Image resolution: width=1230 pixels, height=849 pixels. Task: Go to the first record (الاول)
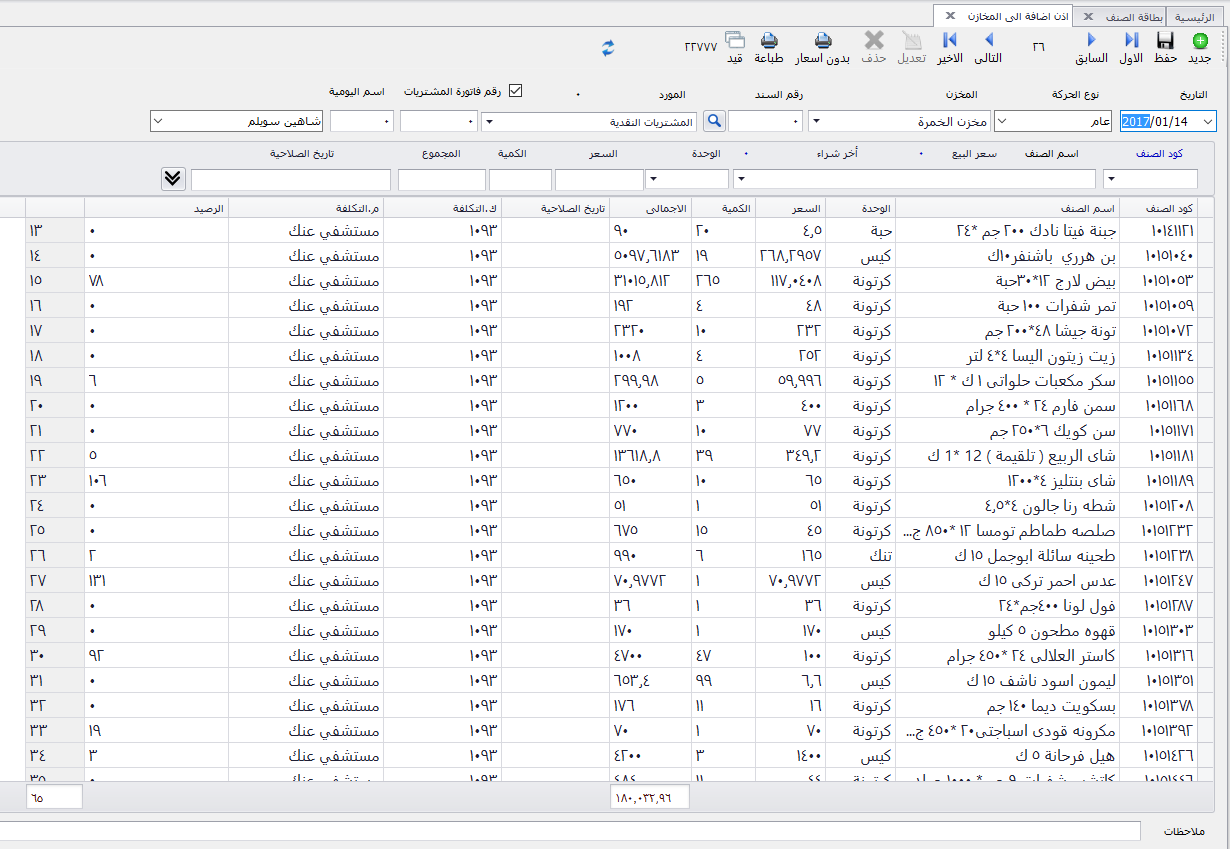click(1131, 41)
